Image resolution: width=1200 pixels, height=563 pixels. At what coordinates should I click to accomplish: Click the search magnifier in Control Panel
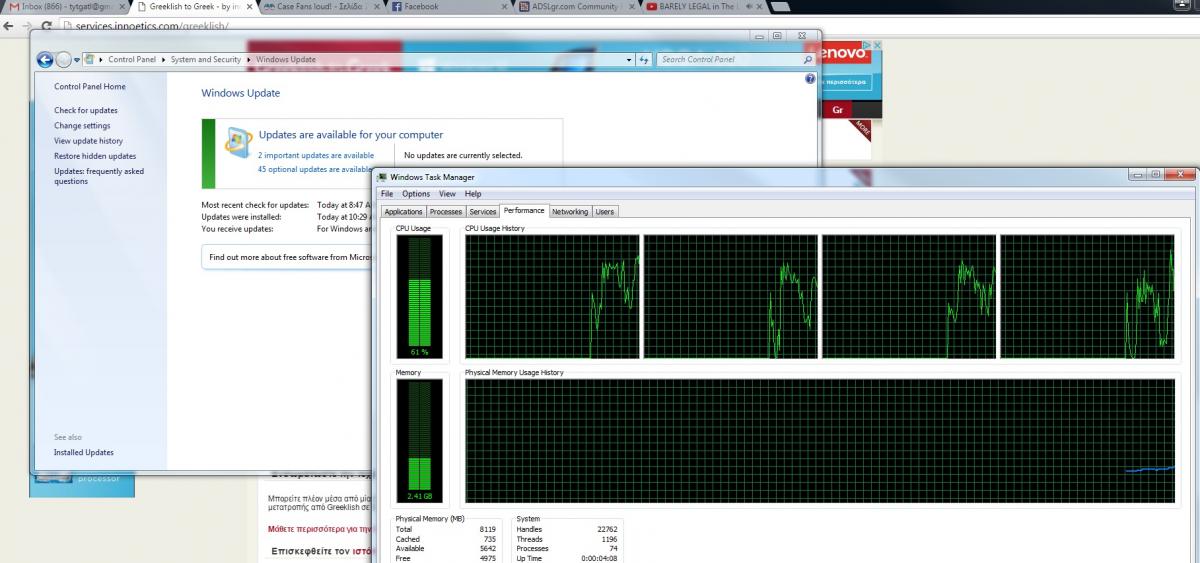pos(809,60)
